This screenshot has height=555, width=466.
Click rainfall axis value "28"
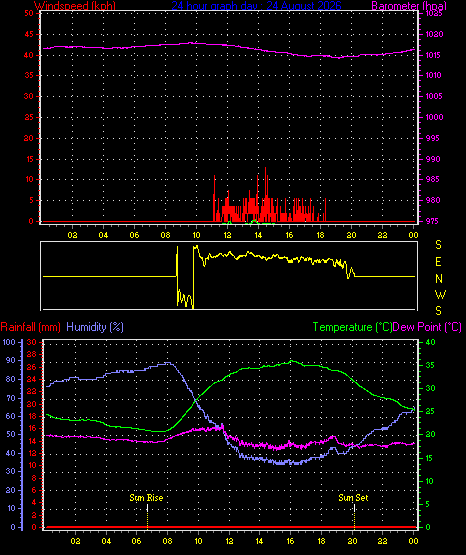[32, 354]
